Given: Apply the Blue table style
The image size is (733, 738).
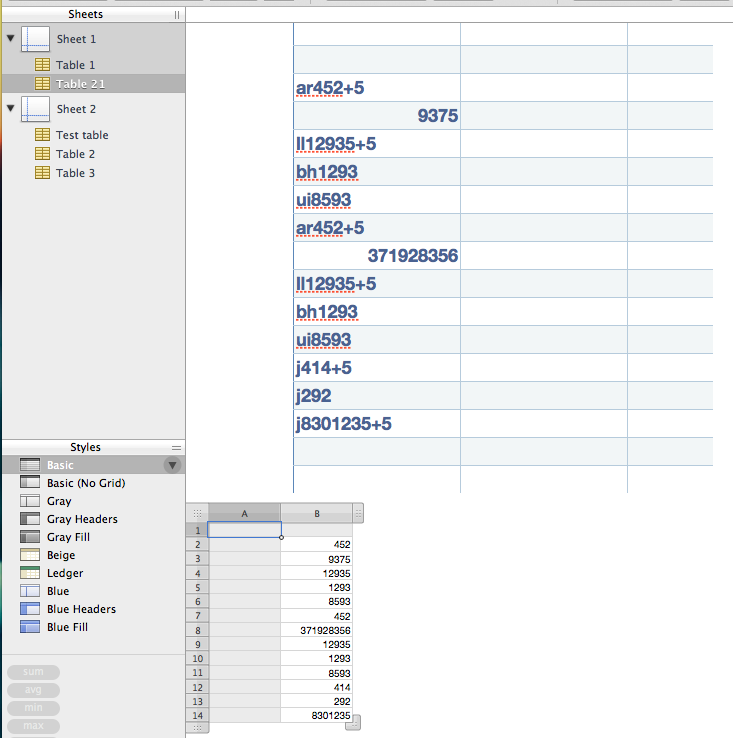Looking at the screenshot, I should point(94,591).
